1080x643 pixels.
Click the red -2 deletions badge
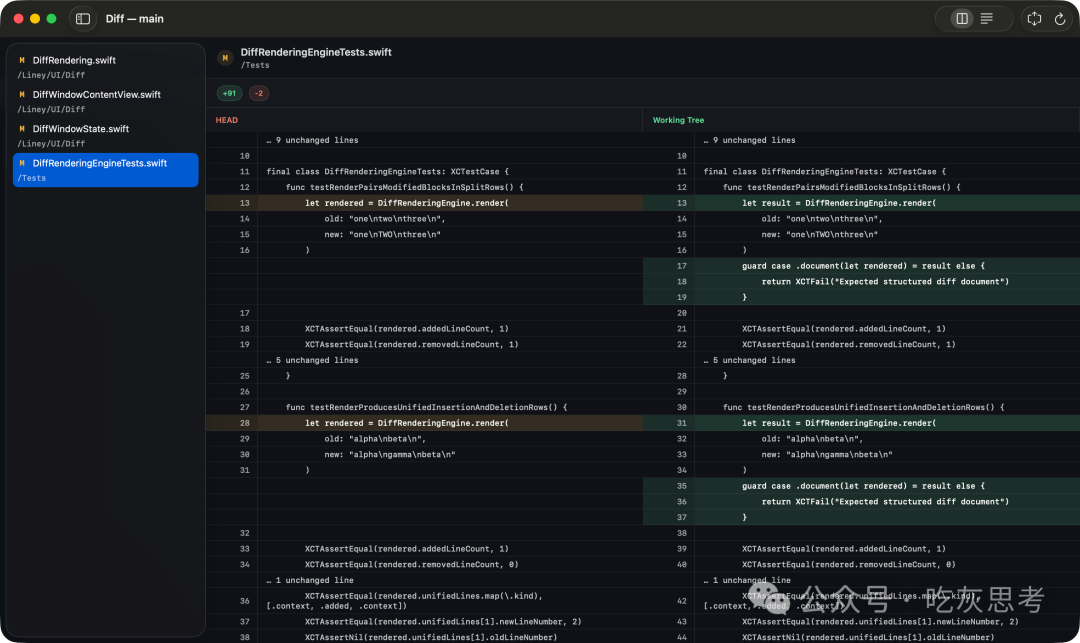[259, 93]
